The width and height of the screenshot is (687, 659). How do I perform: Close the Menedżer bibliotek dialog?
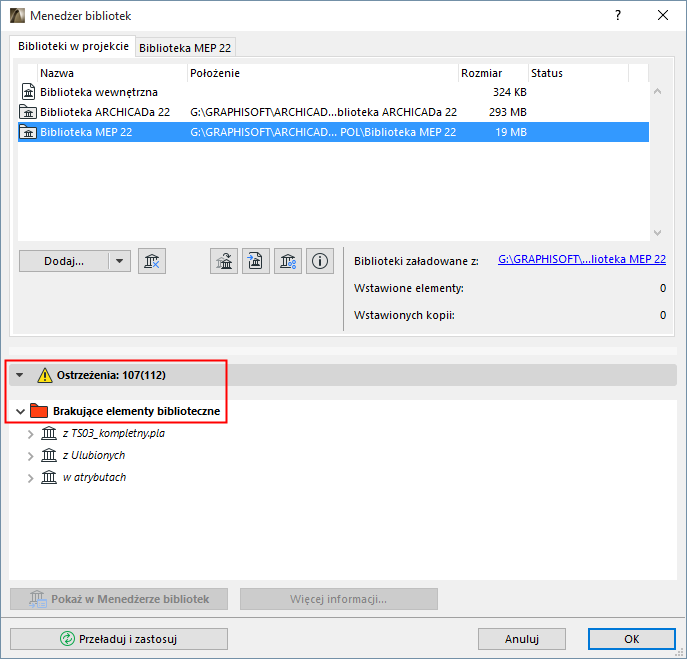tap(663, 15)
